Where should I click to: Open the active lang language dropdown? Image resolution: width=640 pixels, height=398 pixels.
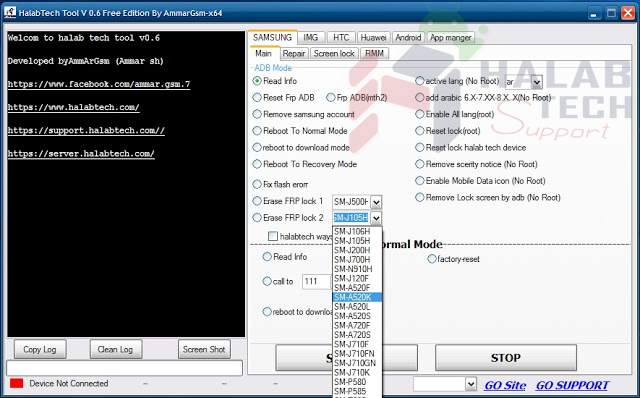(x=537, y=82)
